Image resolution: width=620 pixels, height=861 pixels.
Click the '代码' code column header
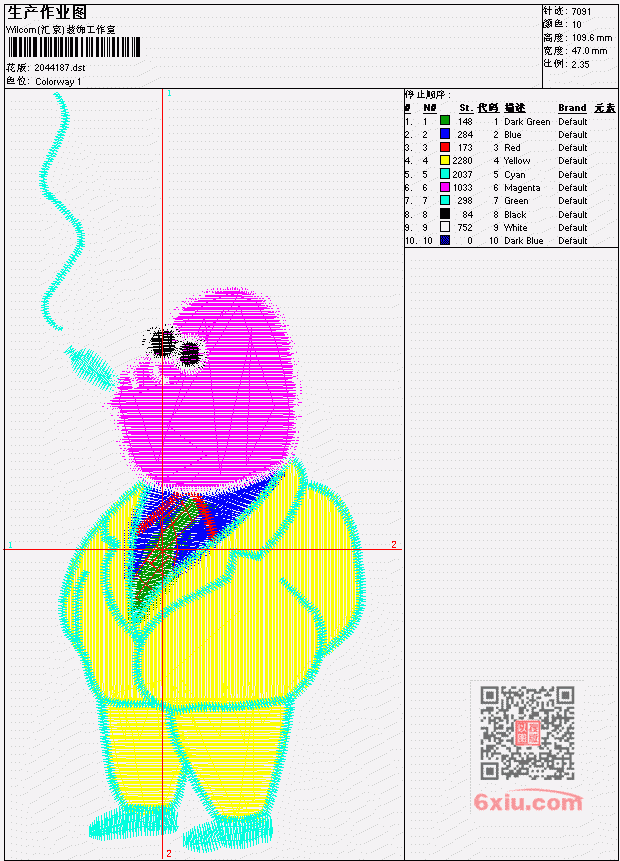pyautogui.click(x=488, y=108)
